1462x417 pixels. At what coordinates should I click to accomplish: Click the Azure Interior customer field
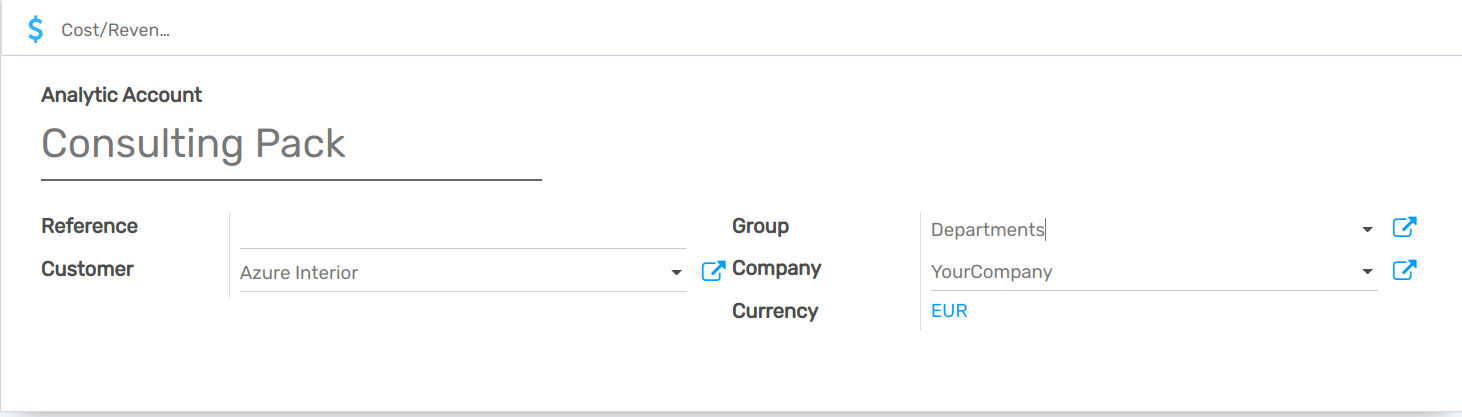point(450,272)
